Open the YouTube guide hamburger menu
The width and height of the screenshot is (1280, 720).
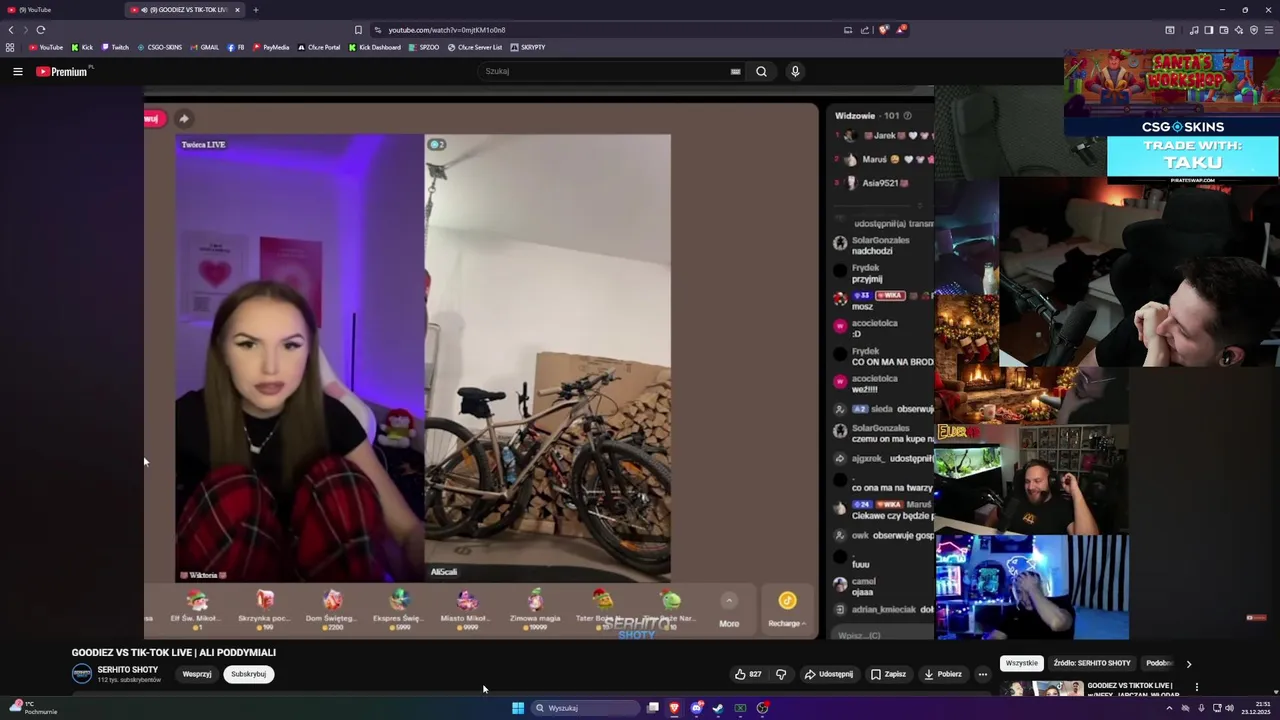click(x=17, y=71)
